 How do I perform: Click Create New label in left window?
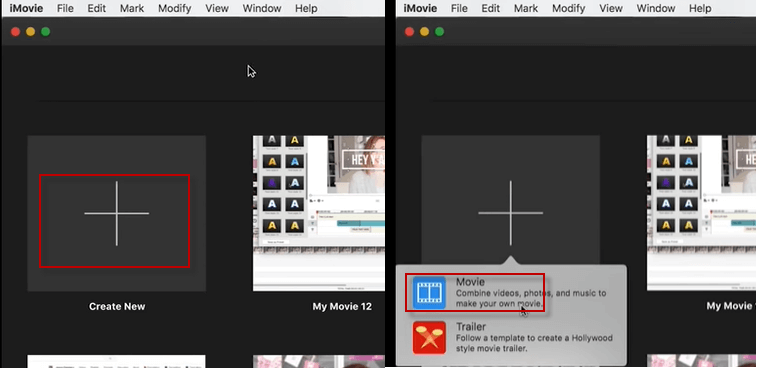click(117, 306)
